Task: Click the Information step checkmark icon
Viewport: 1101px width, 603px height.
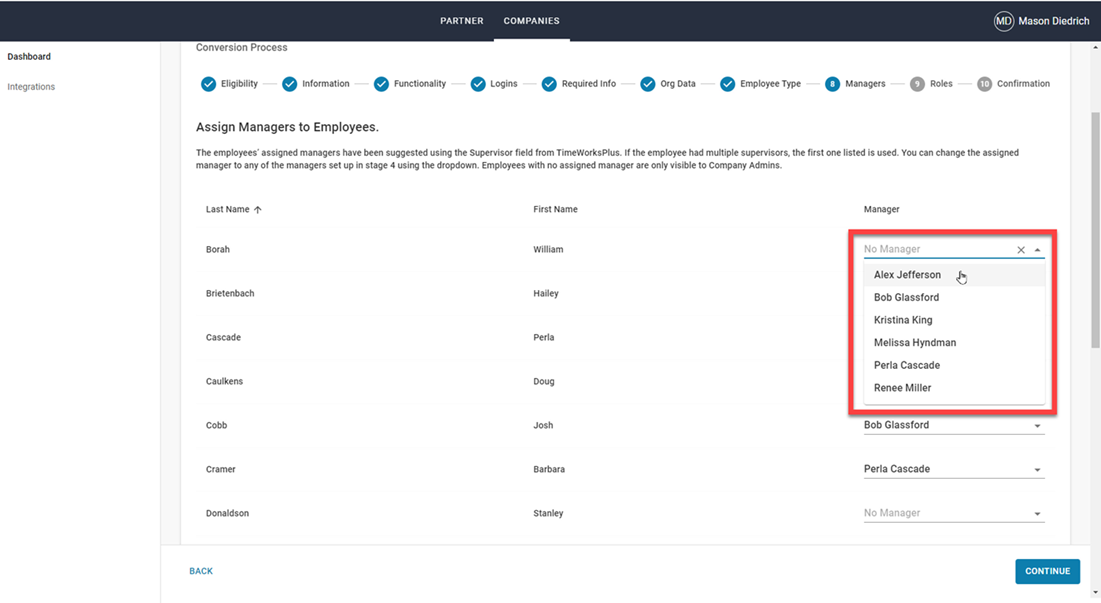Action: click(289, 84)
